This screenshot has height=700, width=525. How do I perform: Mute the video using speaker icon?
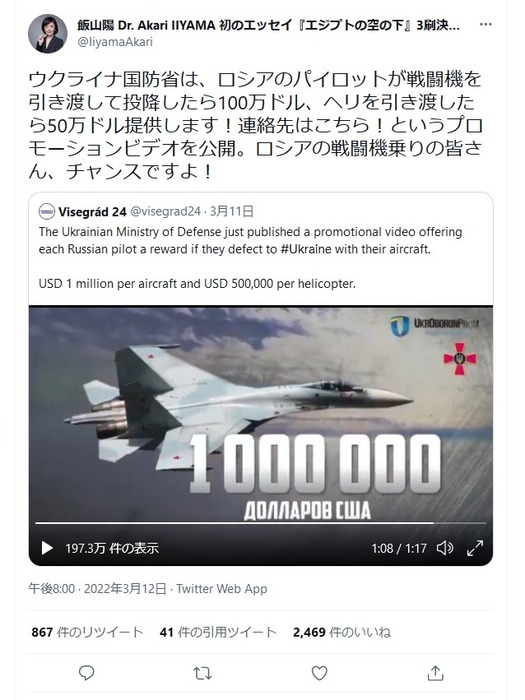click(x=445, y=548)
